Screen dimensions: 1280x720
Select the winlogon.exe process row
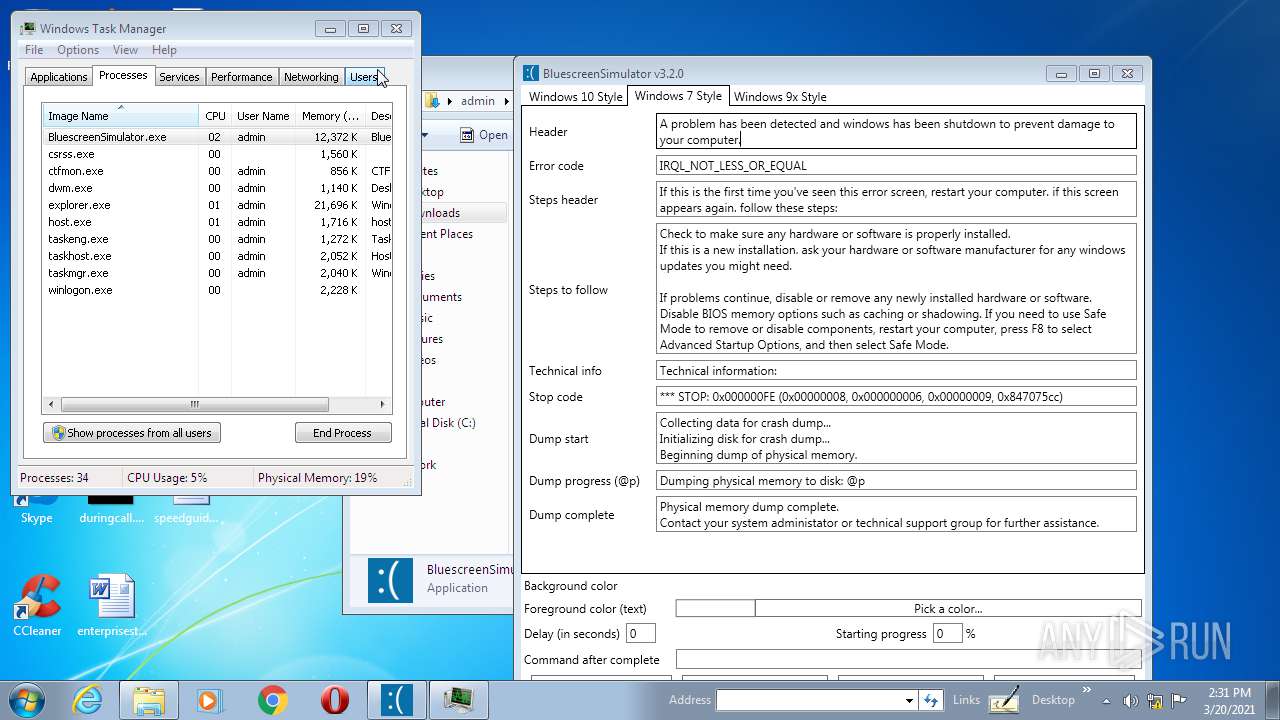click(x=217, y=290)
